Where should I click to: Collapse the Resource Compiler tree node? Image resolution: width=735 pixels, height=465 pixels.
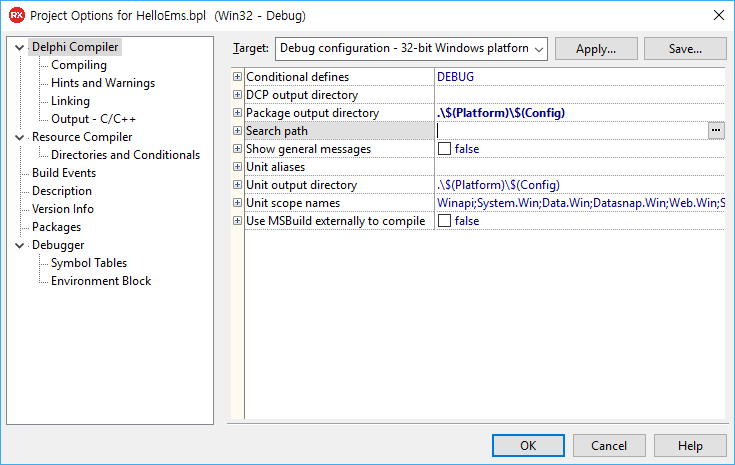pos(20,137)
